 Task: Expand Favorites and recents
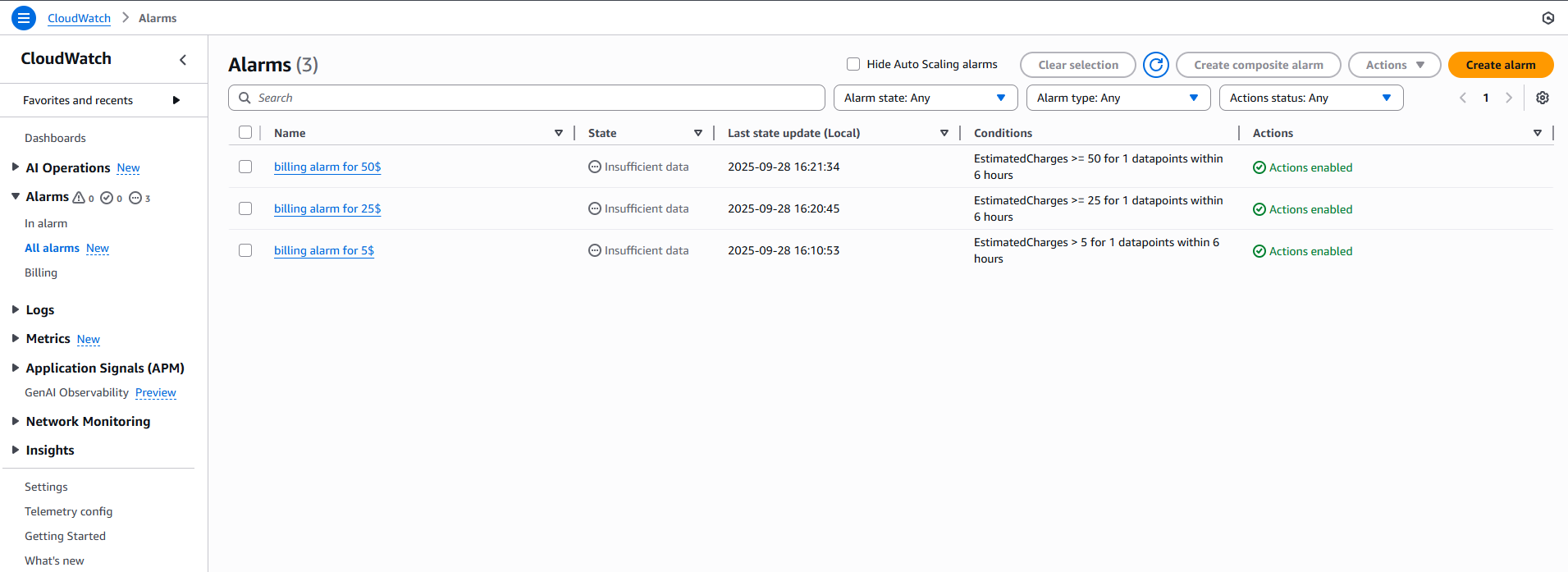[x=176, y=100]
